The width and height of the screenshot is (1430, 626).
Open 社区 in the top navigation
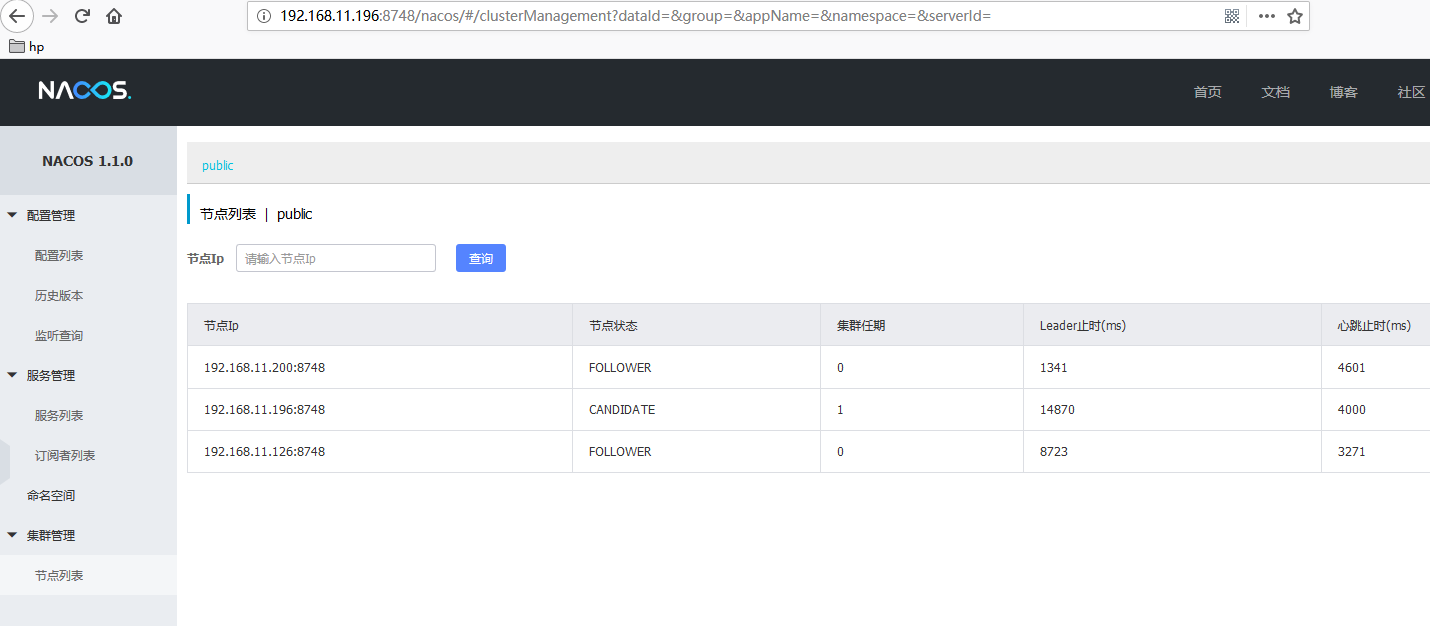click(1411, 92)
